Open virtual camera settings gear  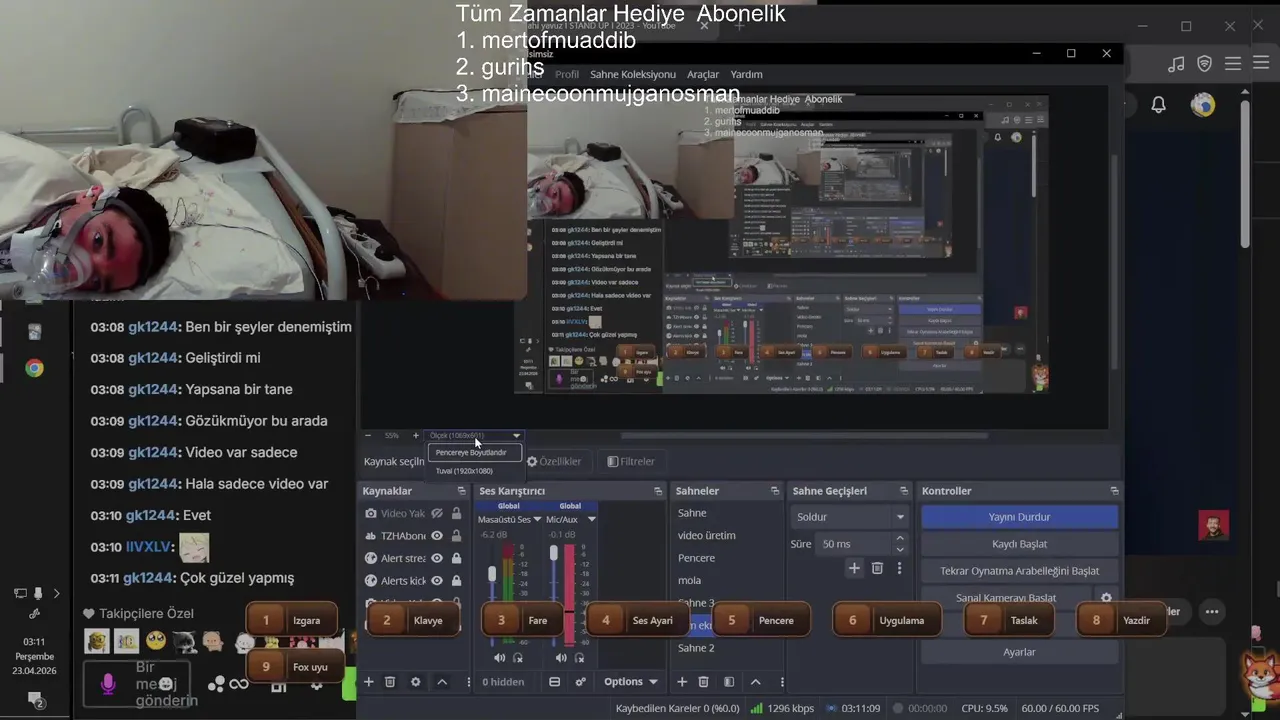[x=1106, y=598]
